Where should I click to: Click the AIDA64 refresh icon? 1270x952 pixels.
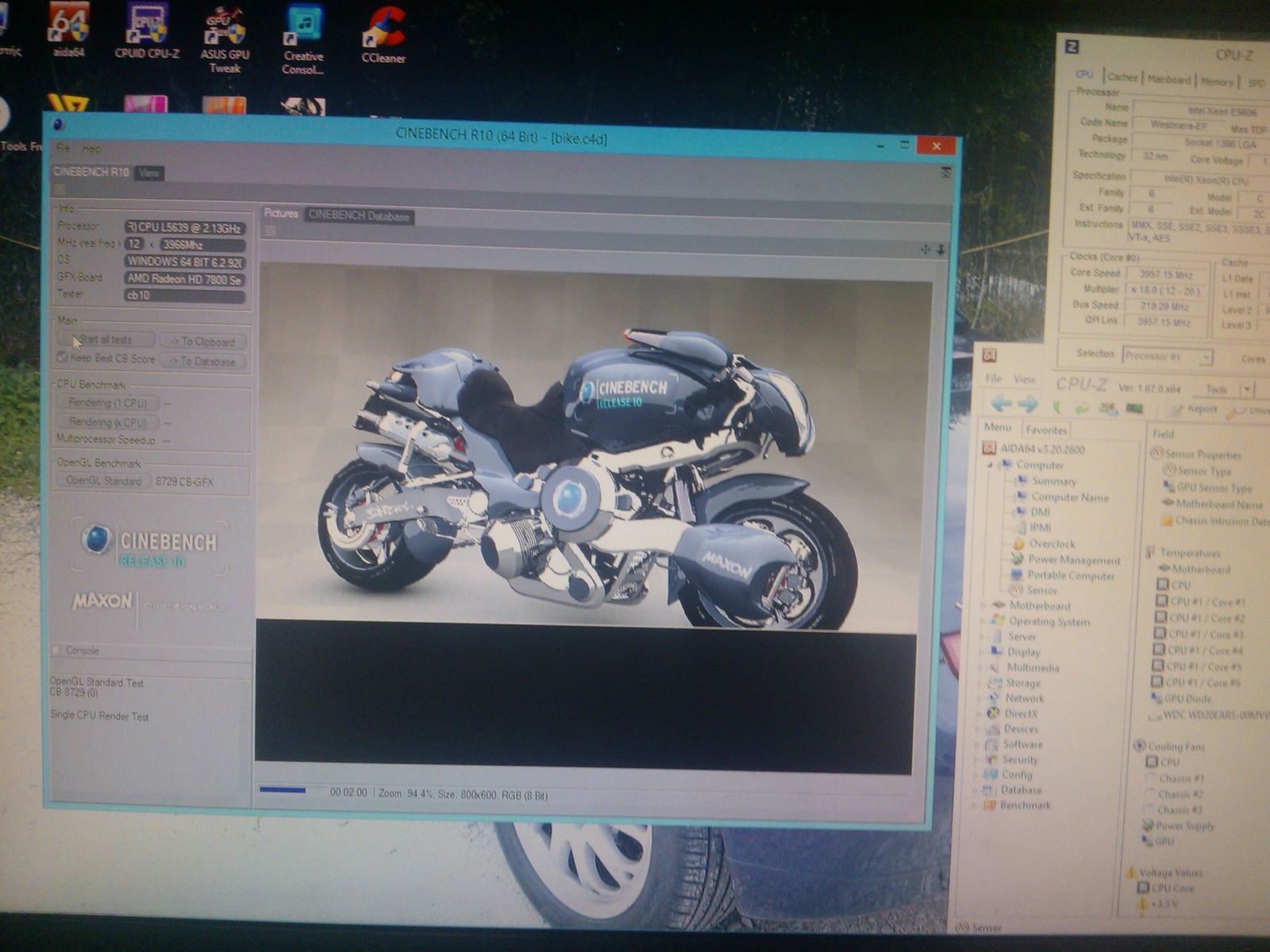pos(1081,408)
